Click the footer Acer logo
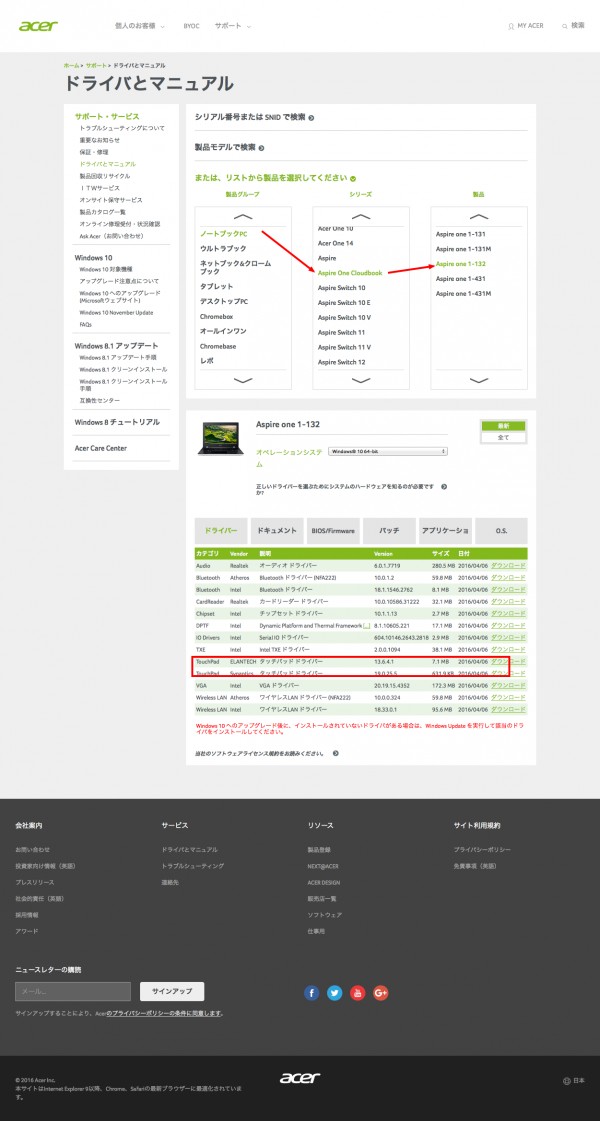This screenshot has height=1121, width=600. pos(300,1077)
